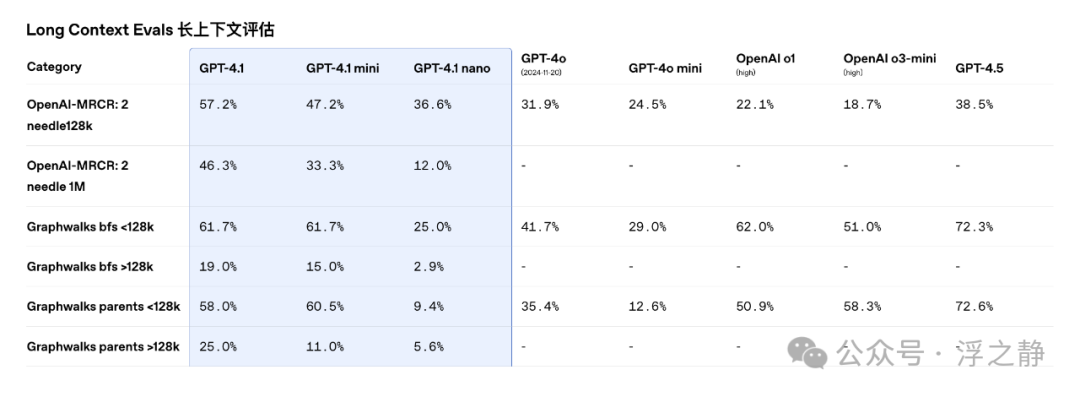The image size is (1080, 397).
Task: Select the OpenAI-MRCR 2 needle 128k row label
Action: [78, 115]
